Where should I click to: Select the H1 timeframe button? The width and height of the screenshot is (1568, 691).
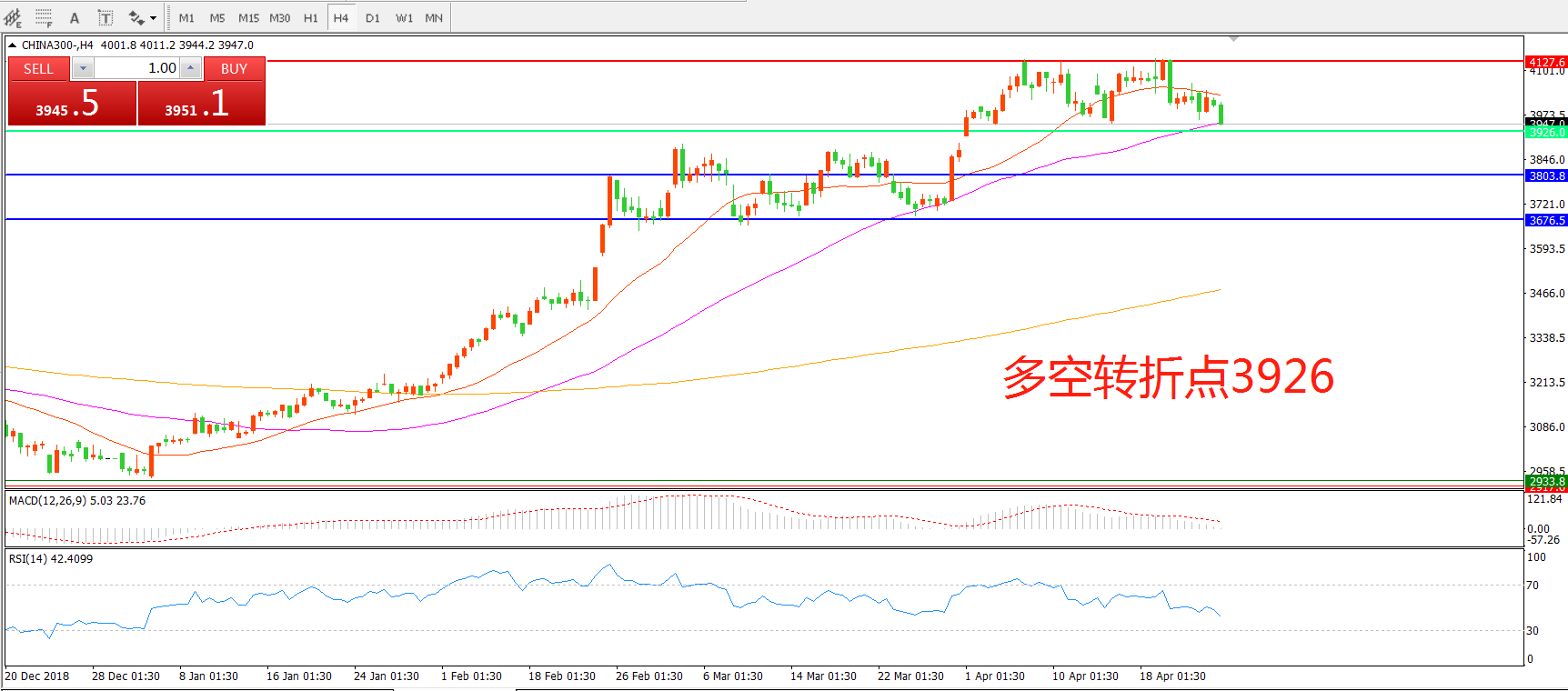(311, 17)
